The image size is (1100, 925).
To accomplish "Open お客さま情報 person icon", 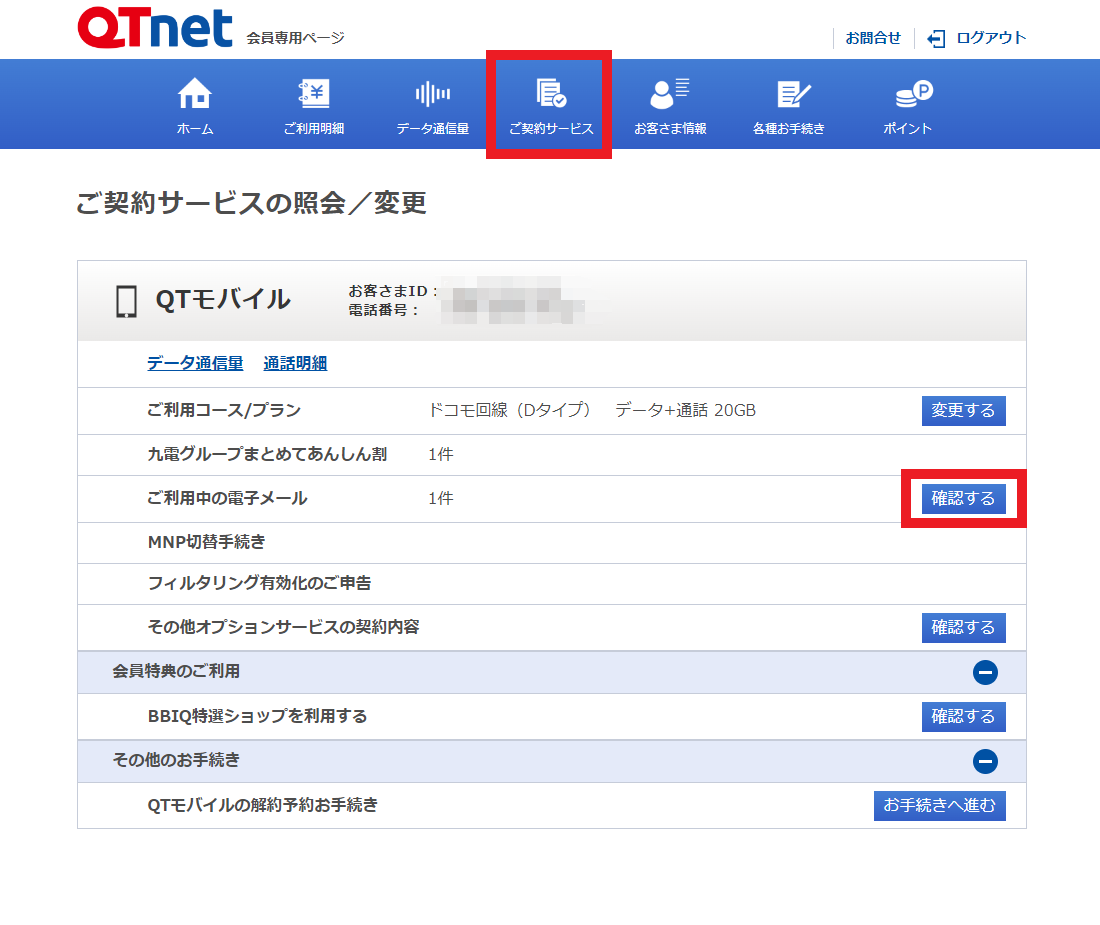I will tap(670, 93).
